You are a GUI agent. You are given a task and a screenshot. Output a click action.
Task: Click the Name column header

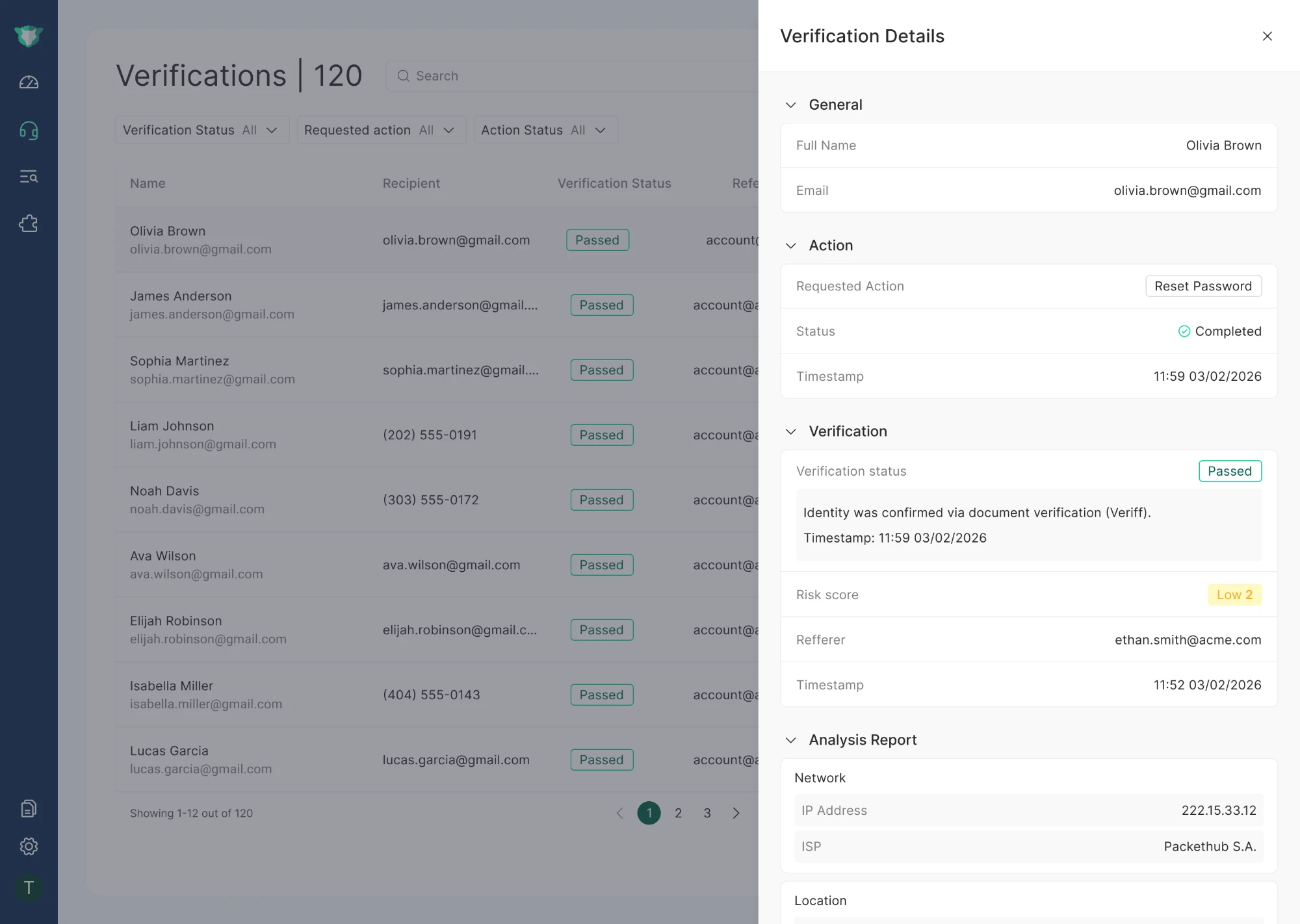(x=148, y=183)
